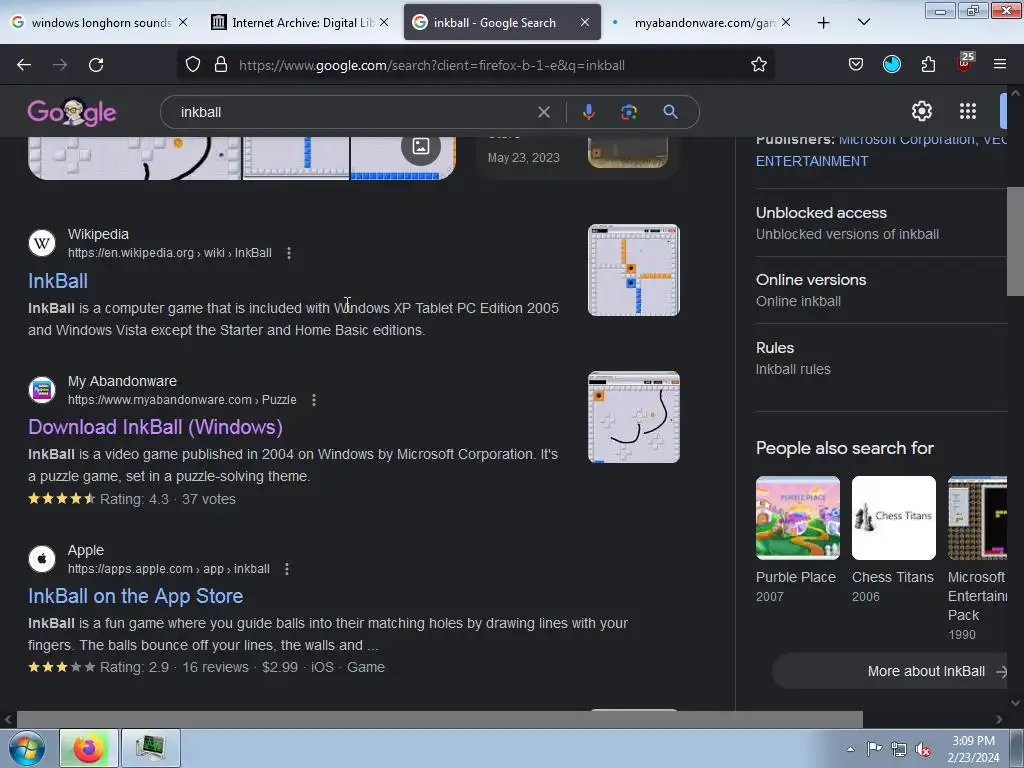Viewport: 1024px width, 768px height.
Task: Open a new browser tab
Action: point(824,23)
